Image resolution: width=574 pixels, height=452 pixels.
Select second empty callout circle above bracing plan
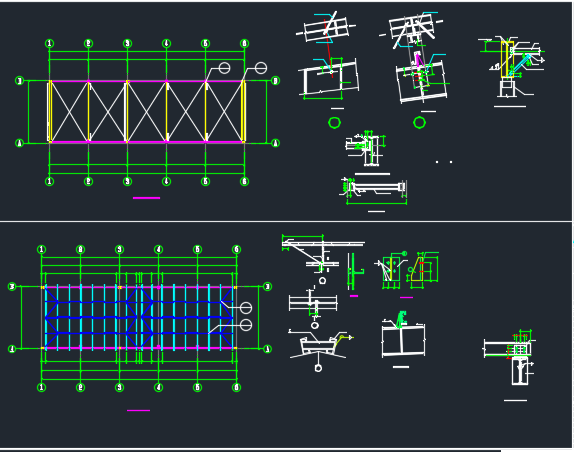[x=261, y=68]
